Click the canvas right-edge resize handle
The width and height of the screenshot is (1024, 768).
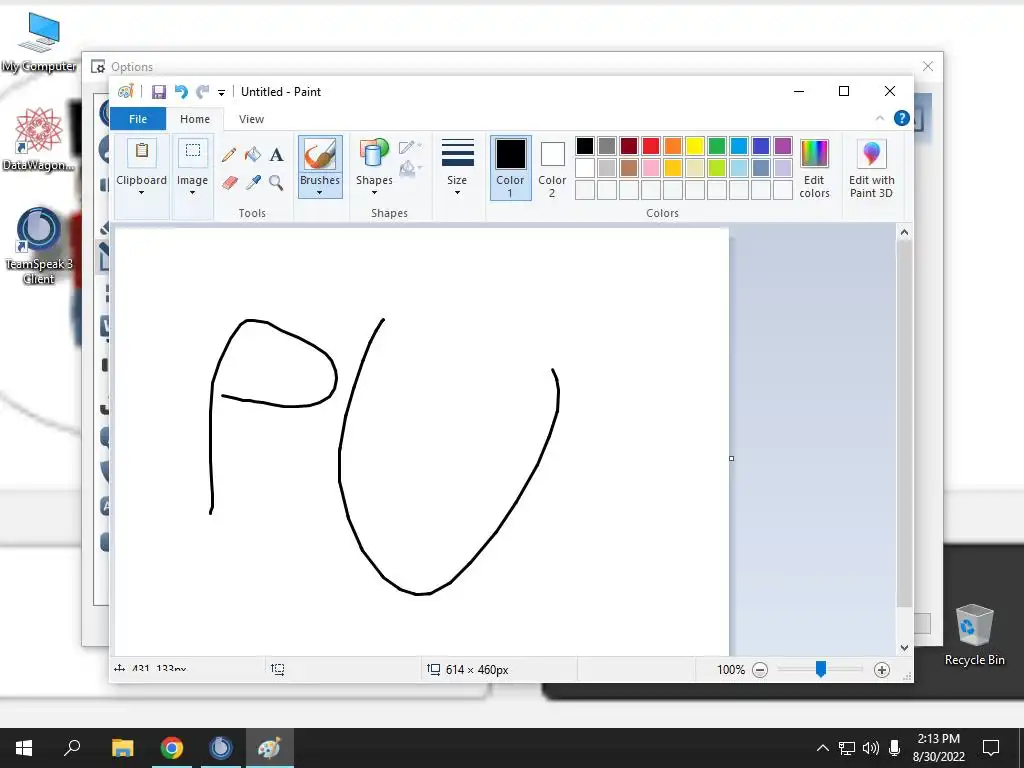[731, 458]
